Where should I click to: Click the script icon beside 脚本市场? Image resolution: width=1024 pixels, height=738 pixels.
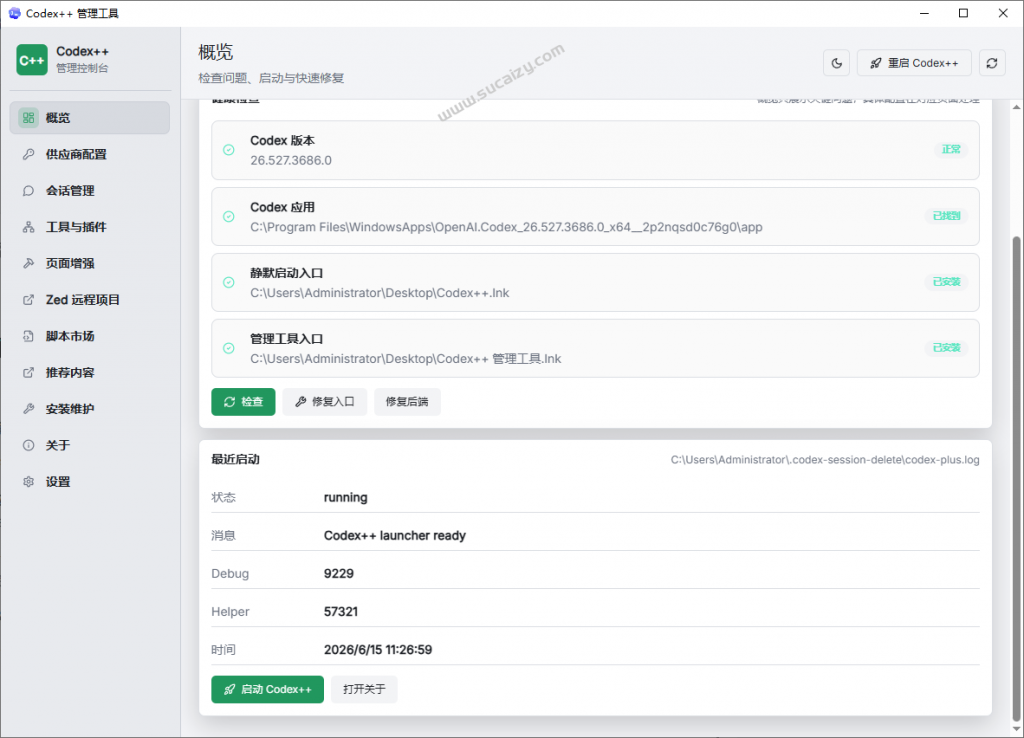[28, 336]
